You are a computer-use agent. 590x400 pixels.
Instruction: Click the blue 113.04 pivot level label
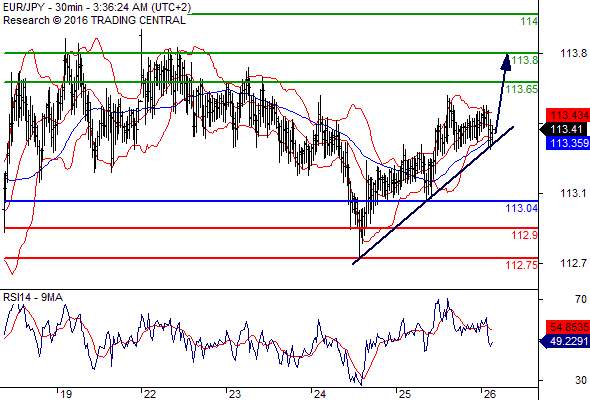click(522, 208)
